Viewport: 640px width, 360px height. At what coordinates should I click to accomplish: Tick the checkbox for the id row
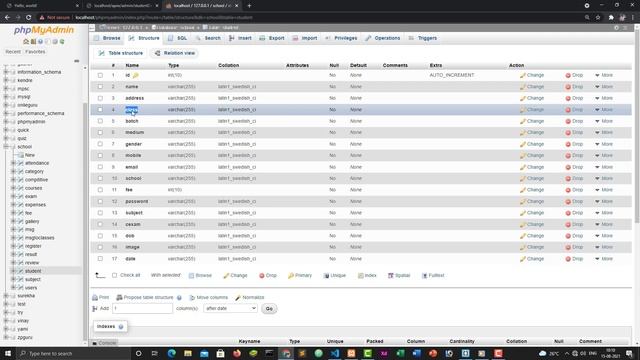point(100,76)
